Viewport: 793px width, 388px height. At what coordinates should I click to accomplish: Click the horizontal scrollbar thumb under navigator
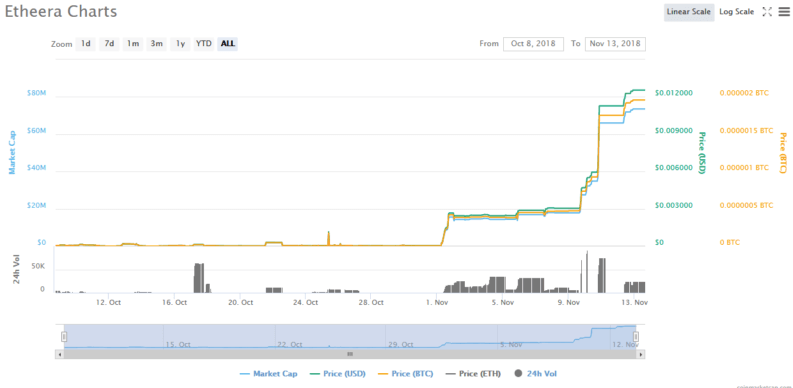350,354
